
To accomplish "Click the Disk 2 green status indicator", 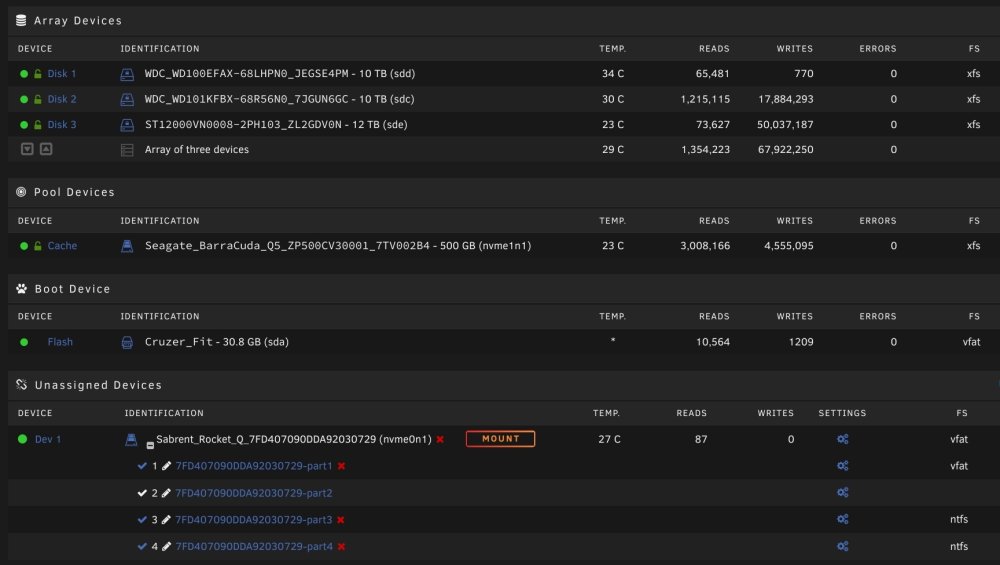I will pyautogui.click(x=24, y=99).
